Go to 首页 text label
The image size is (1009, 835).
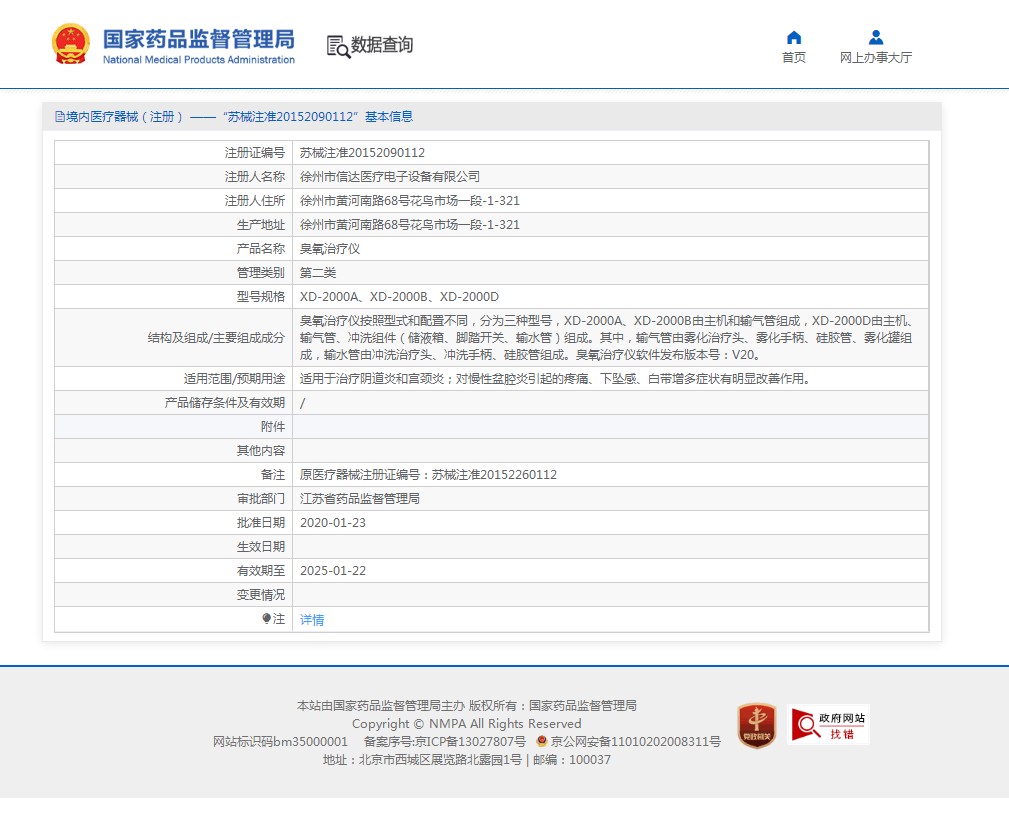point(794,58)
